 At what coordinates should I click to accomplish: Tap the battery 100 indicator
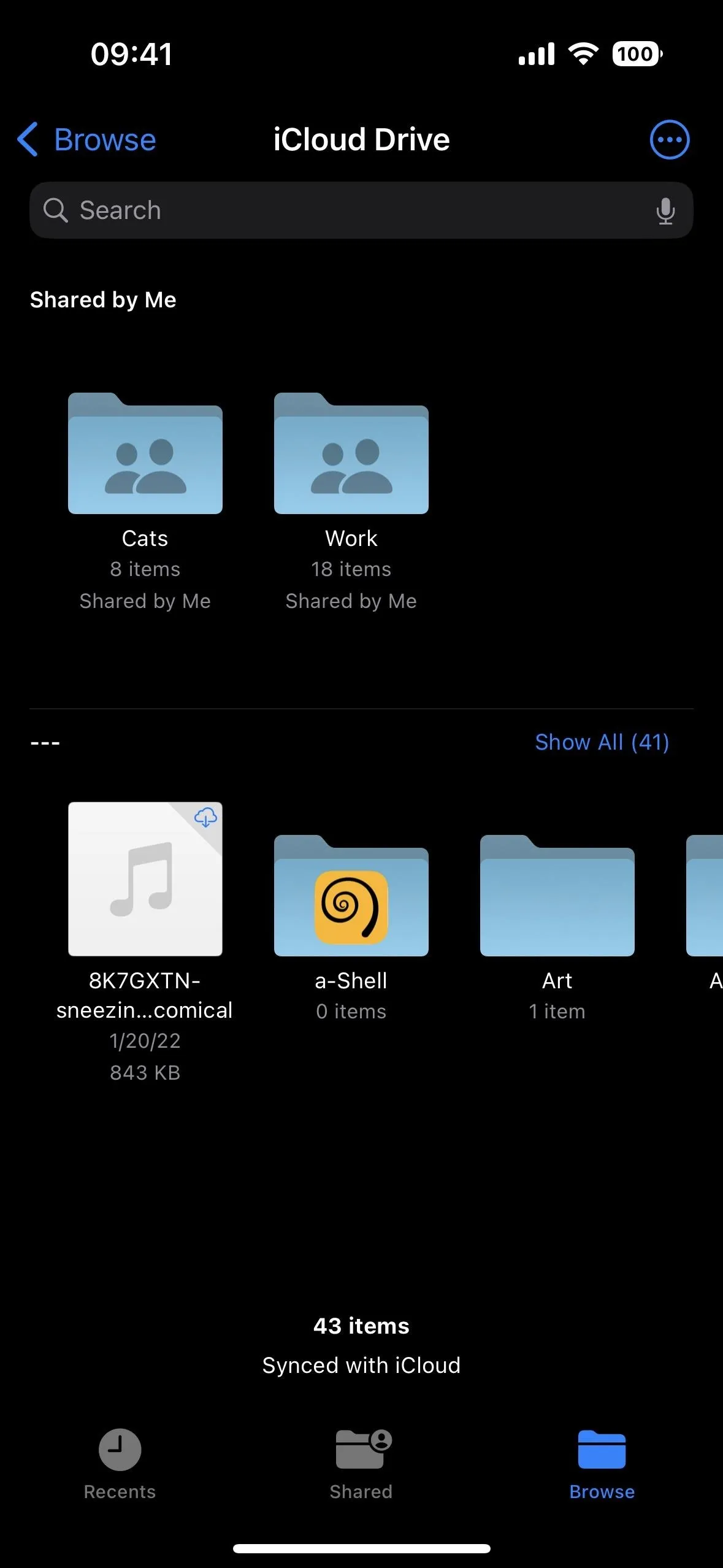tap(637, 54)
